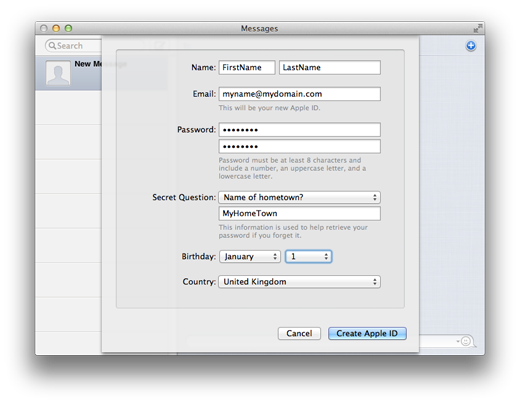Open the Birthday day dropdown
Viewport: 520px width, 404px height.
308,256
